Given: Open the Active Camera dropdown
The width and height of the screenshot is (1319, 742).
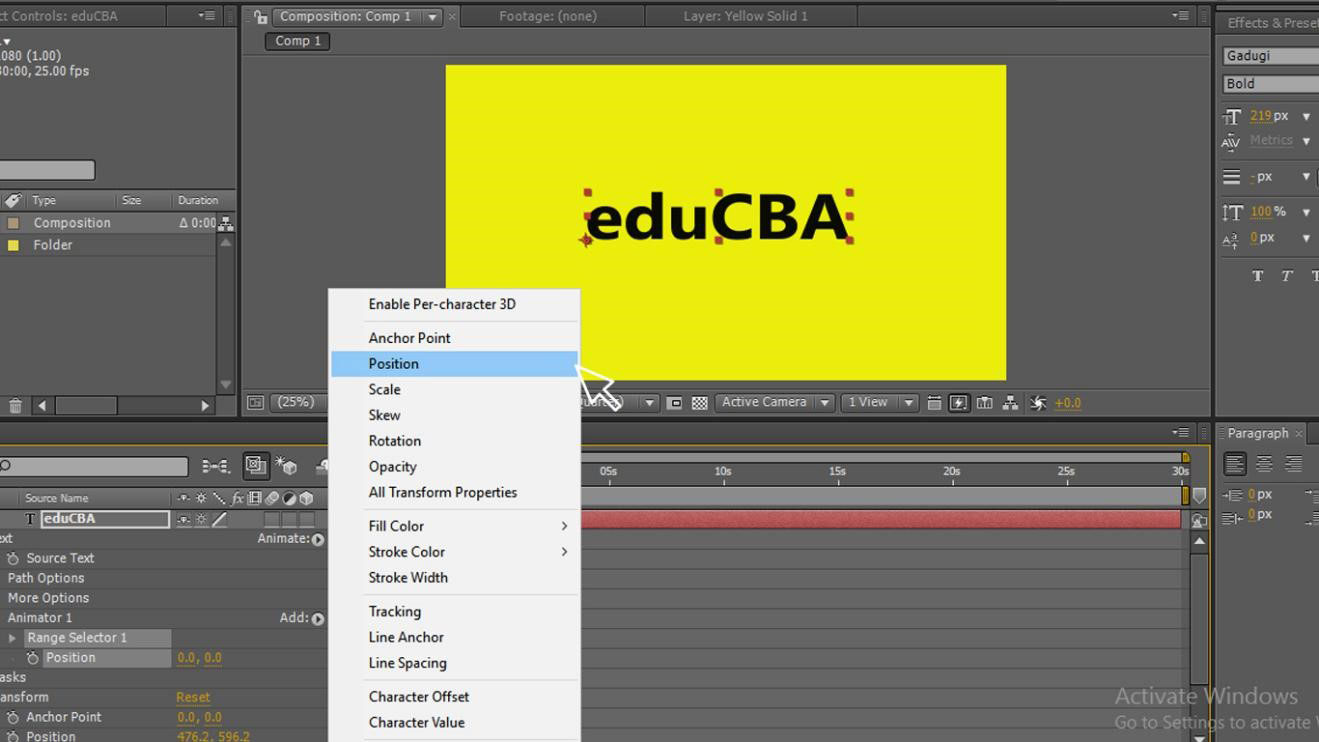Looking at the screenshot, I should pos(775,403).
